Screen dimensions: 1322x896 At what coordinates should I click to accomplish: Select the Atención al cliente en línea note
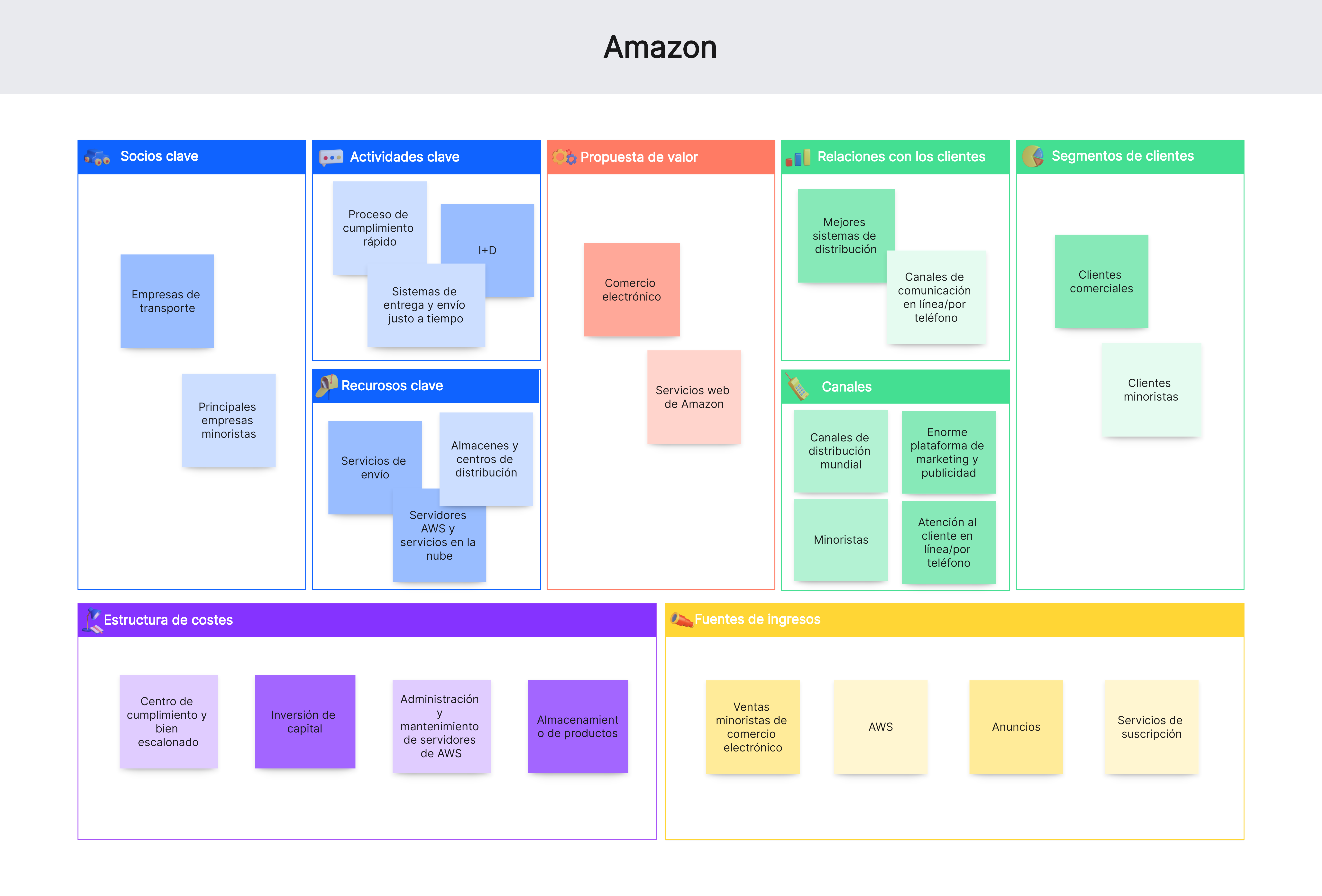[x=949, y=542]
